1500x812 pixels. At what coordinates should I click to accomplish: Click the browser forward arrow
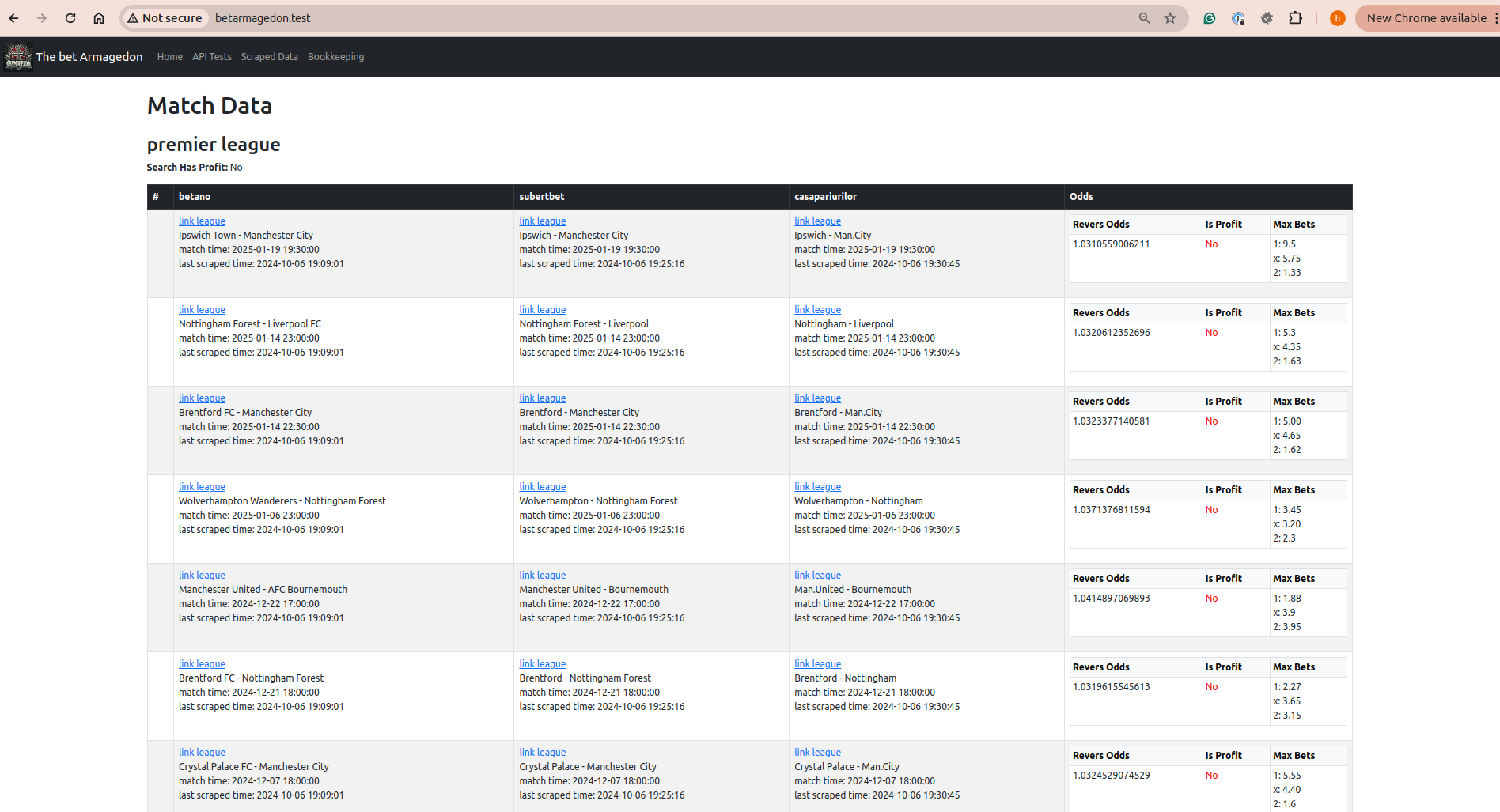click(x=42, y=18)
